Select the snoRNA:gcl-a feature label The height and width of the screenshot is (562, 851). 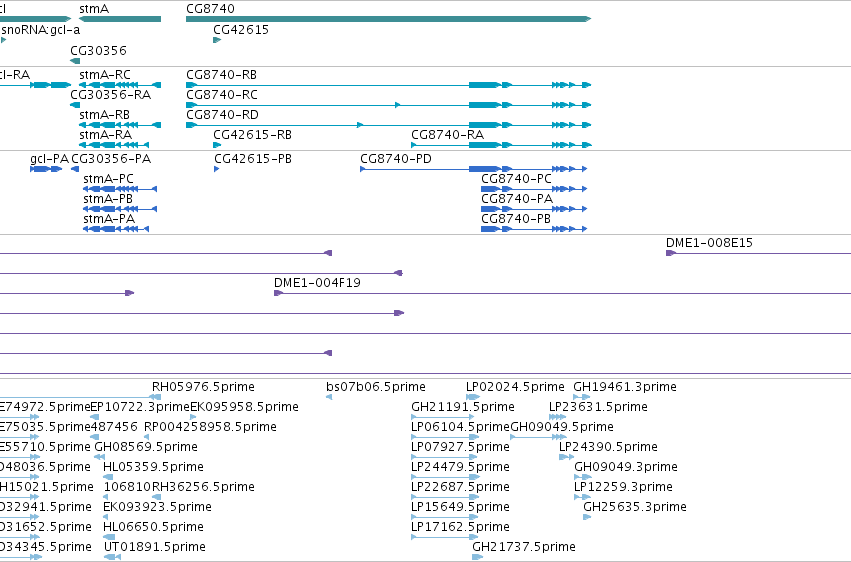pyautogui.click(x=41, y=30)
